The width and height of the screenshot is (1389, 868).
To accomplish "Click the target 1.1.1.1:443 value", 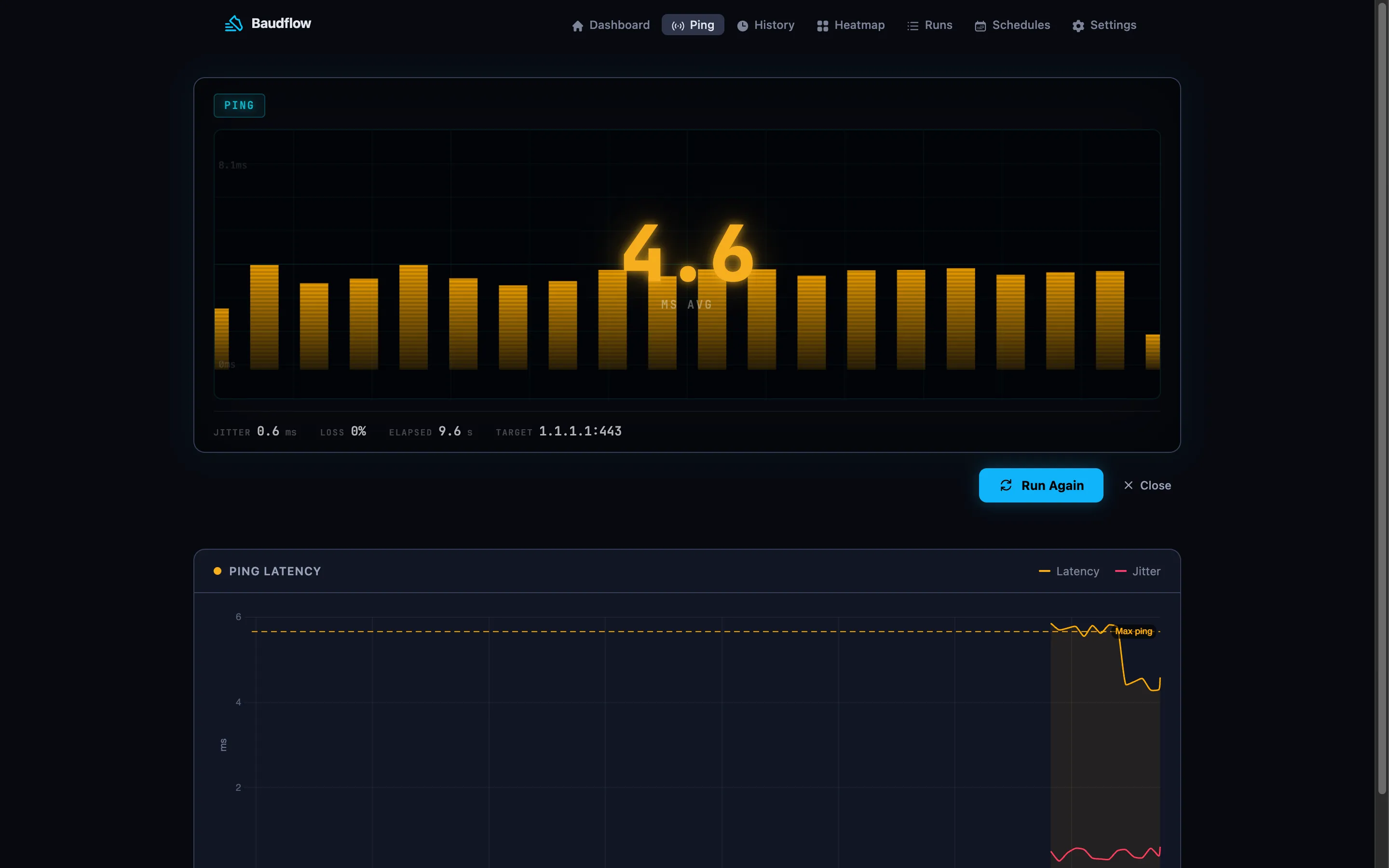I will click(x=580, y=431).
